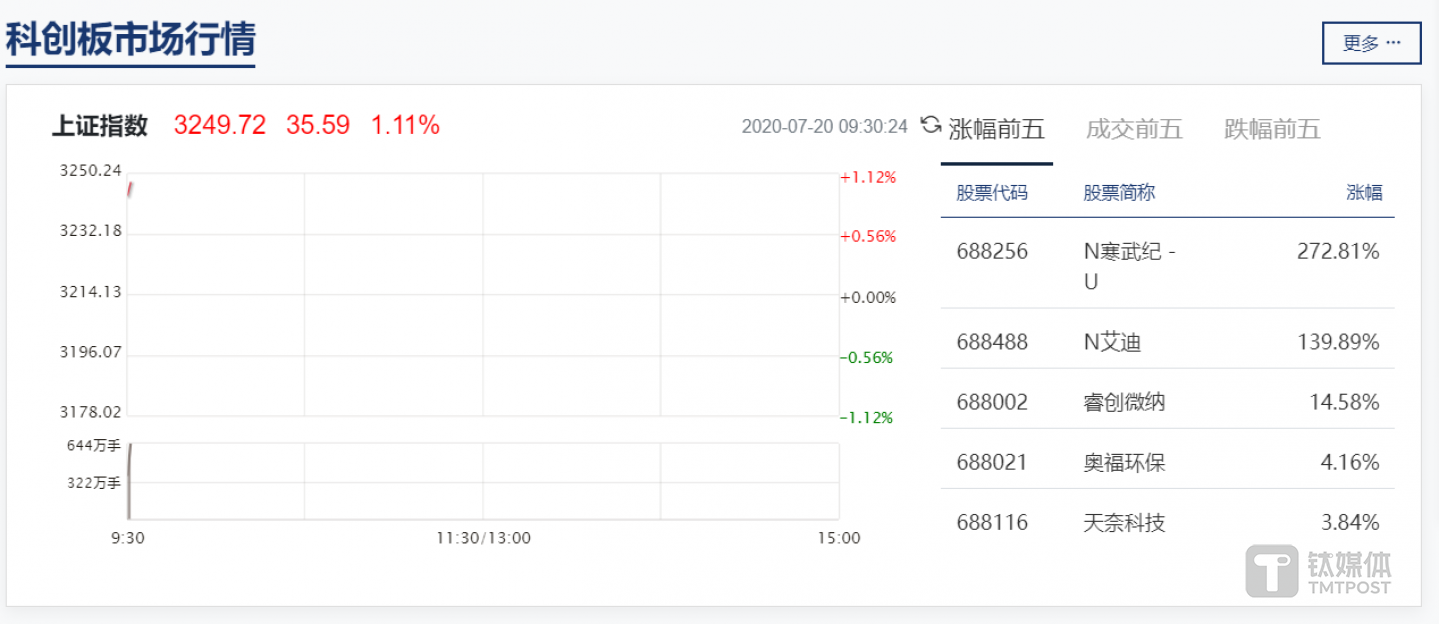Click stock code 688021

point(991,463)
